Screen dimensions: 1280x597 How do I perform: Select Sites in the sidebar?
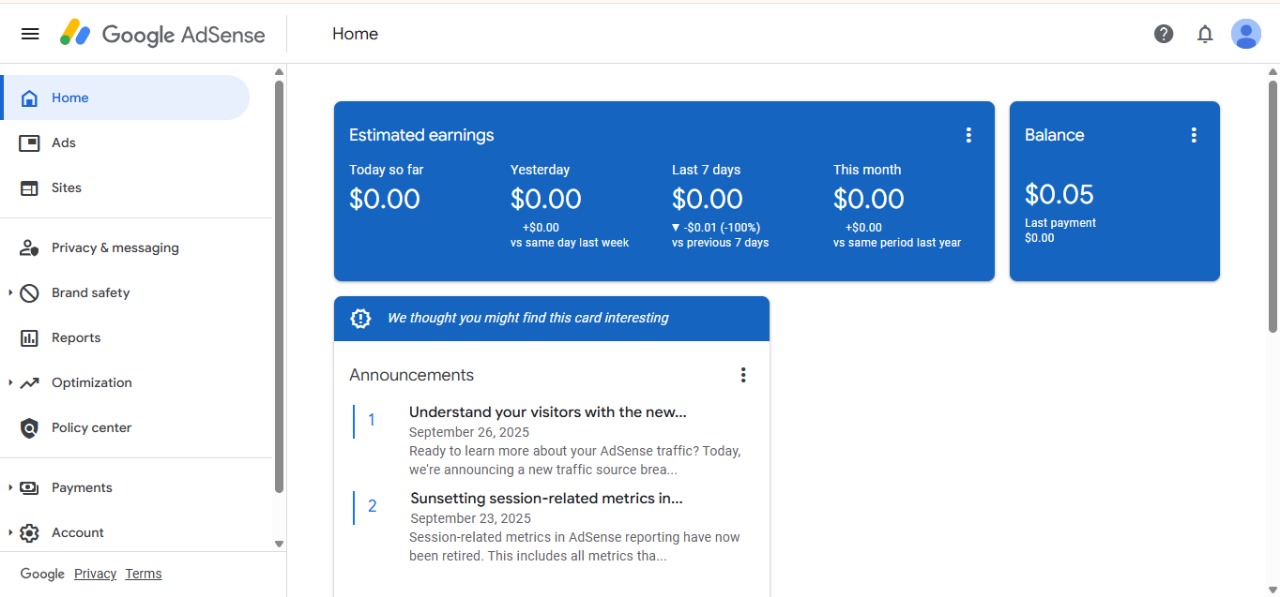coord(66,188)
